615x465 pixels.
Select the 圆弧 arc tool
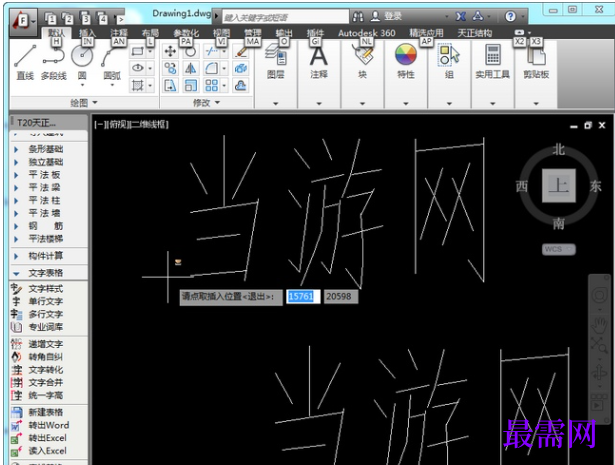111,63
